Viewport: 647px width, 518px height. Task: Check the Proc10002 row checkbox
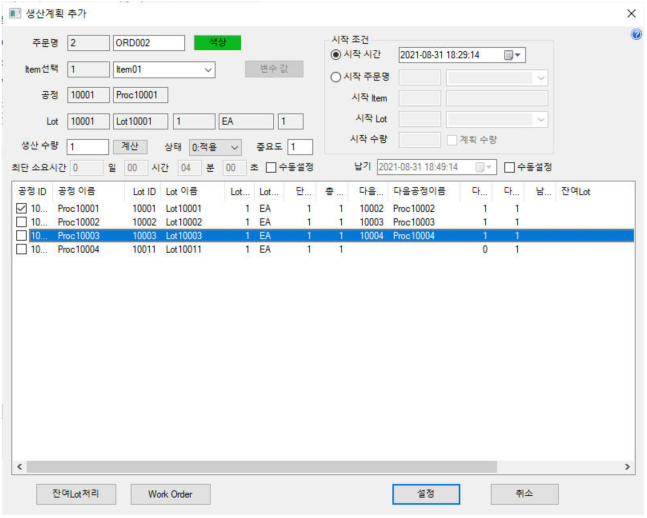(22, 222)
